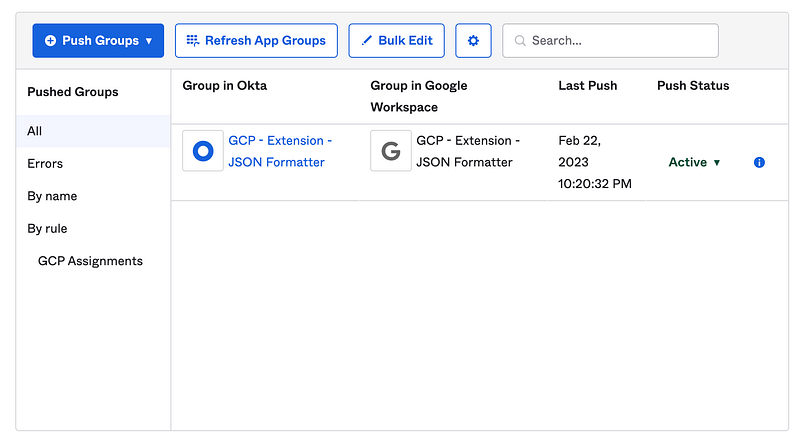Image resolution: width=800 pixels, height=442 pixels.
Task: Click the Okta circle logo icon
Action: coord(203,151)
